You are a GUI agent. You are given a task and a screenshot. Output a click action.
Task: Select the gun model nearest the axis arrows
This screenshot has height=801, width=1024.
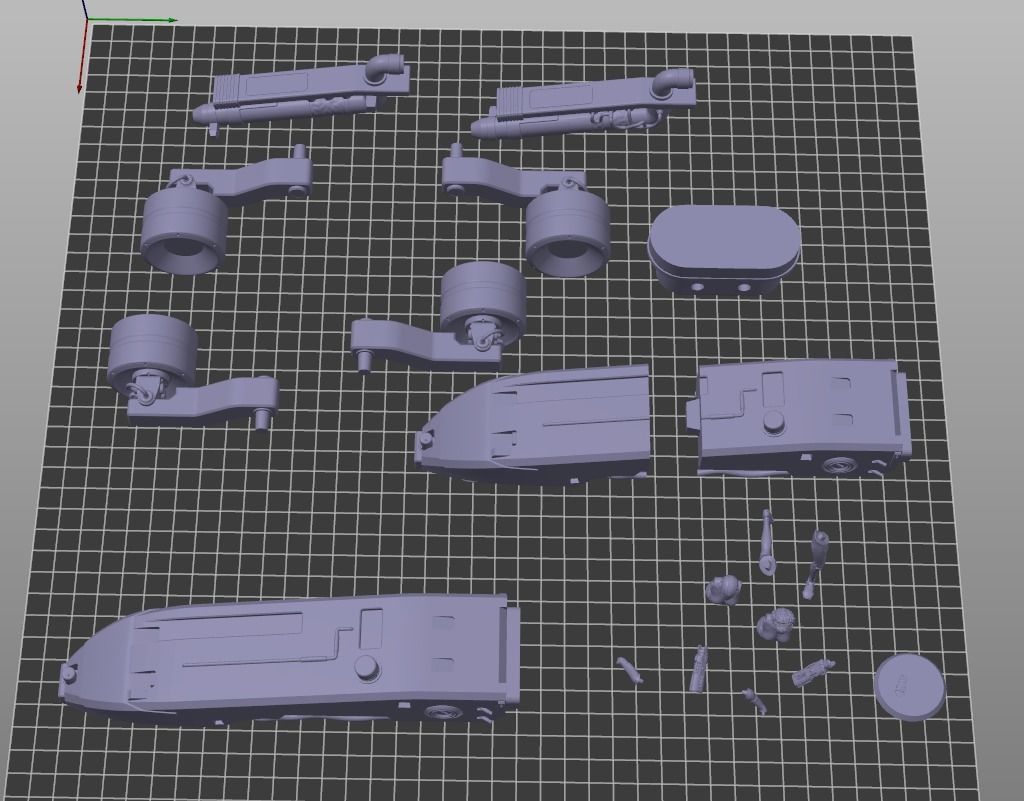coord(302,93)
